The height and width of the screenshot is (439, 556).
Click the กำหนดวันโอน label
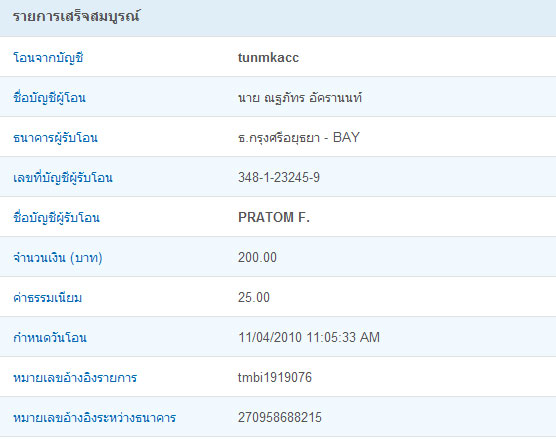pos(50,337)
